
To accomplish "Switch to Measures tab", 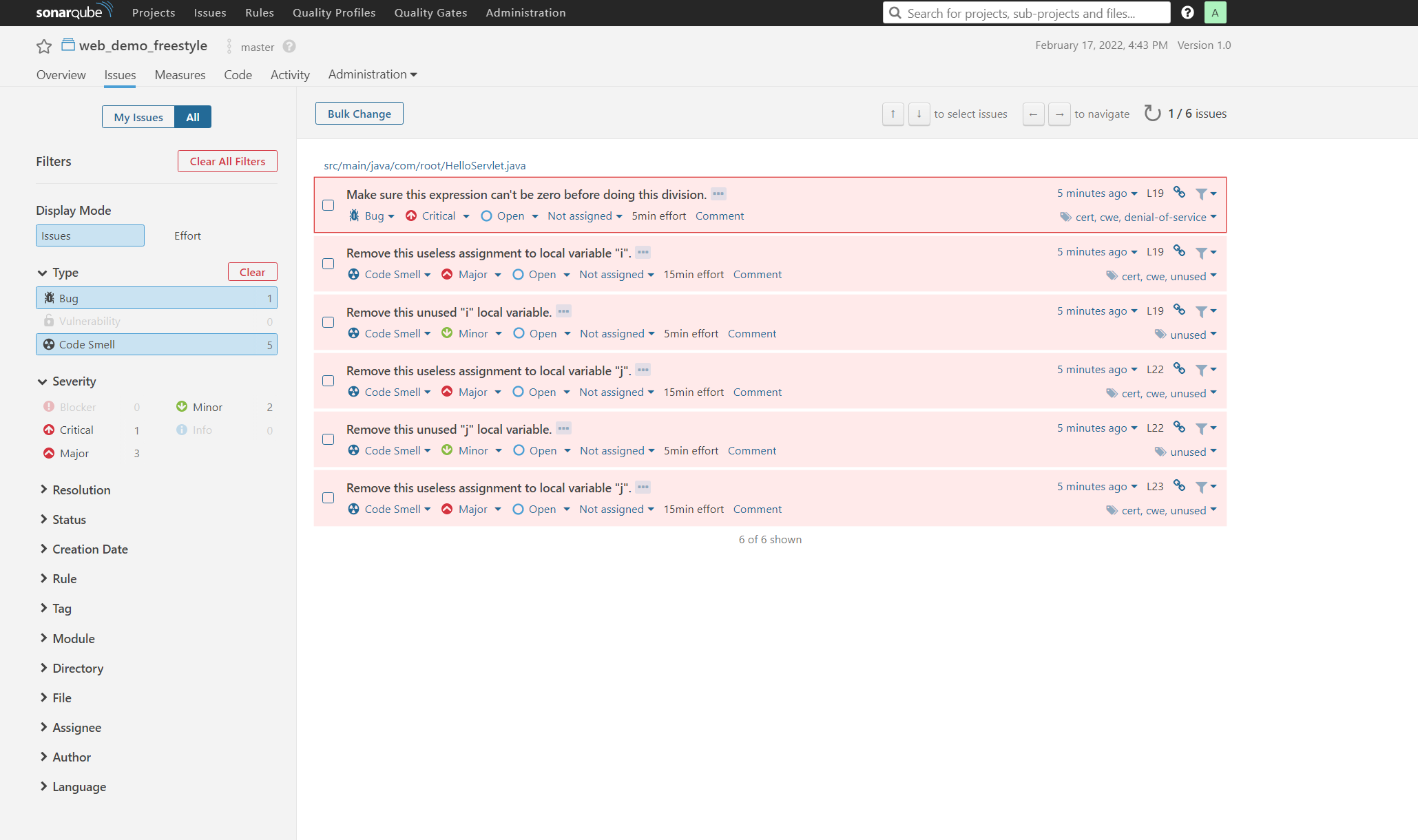I will (x=180, y=74).
